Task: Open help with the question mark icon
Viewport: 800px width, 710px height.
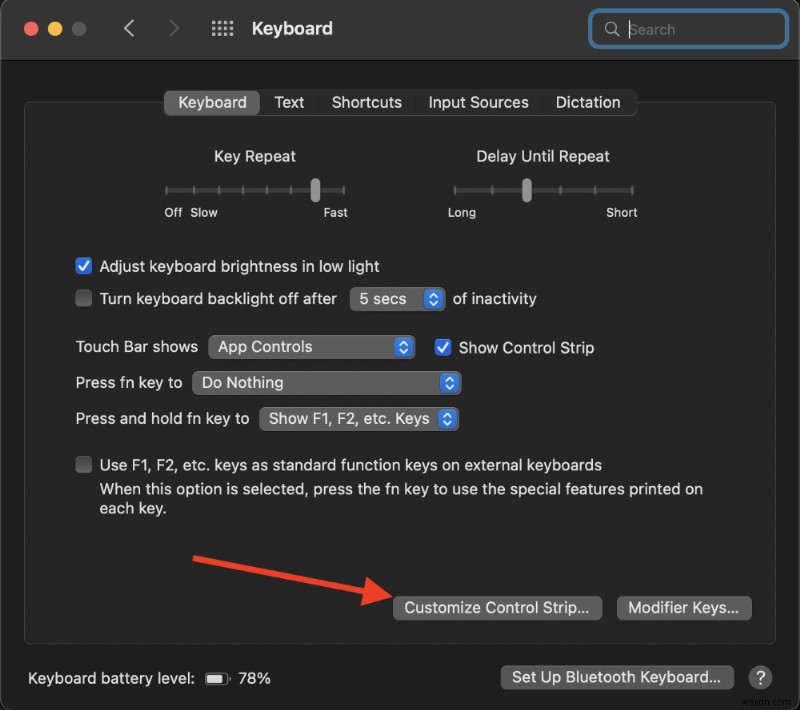Action: coord(760,677)
